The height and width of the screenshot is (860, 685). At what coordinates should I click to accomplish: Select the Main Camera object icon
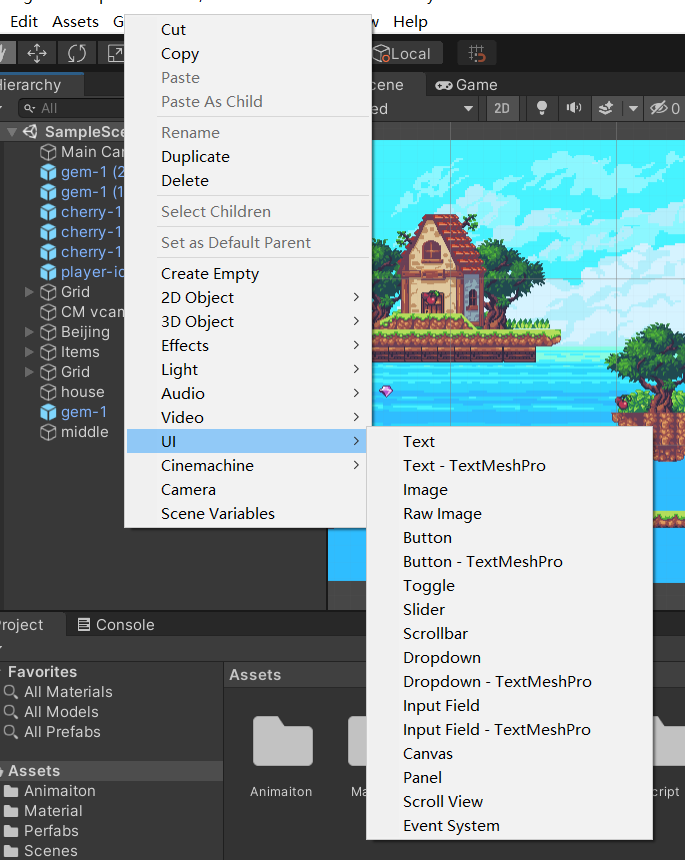tap(48, 152)
